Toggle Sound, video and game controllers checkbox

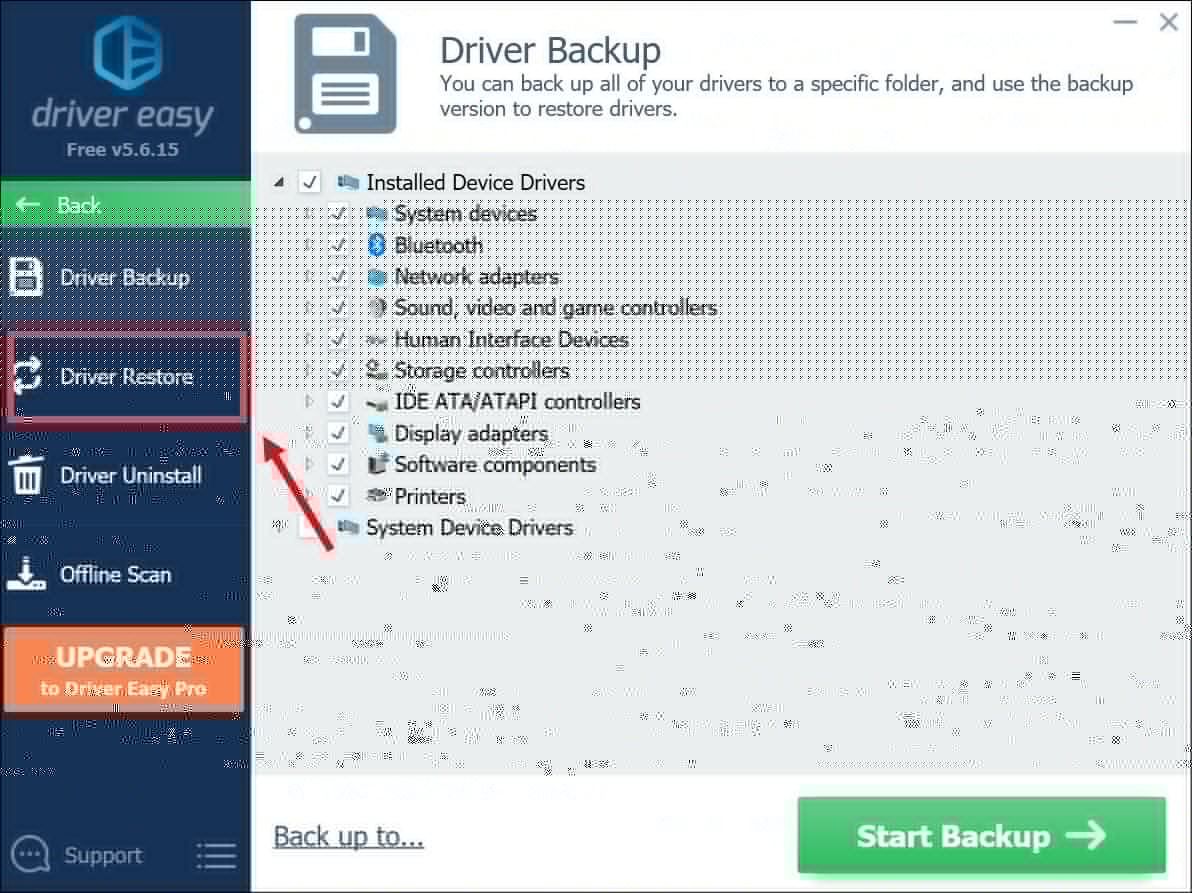click(x=338, y=307)
